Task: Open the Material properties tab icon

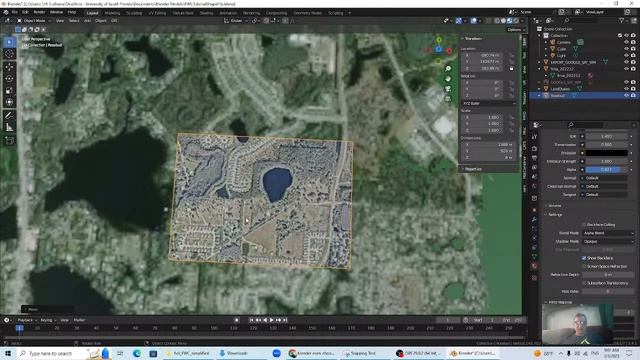Action: click(535, 266)
